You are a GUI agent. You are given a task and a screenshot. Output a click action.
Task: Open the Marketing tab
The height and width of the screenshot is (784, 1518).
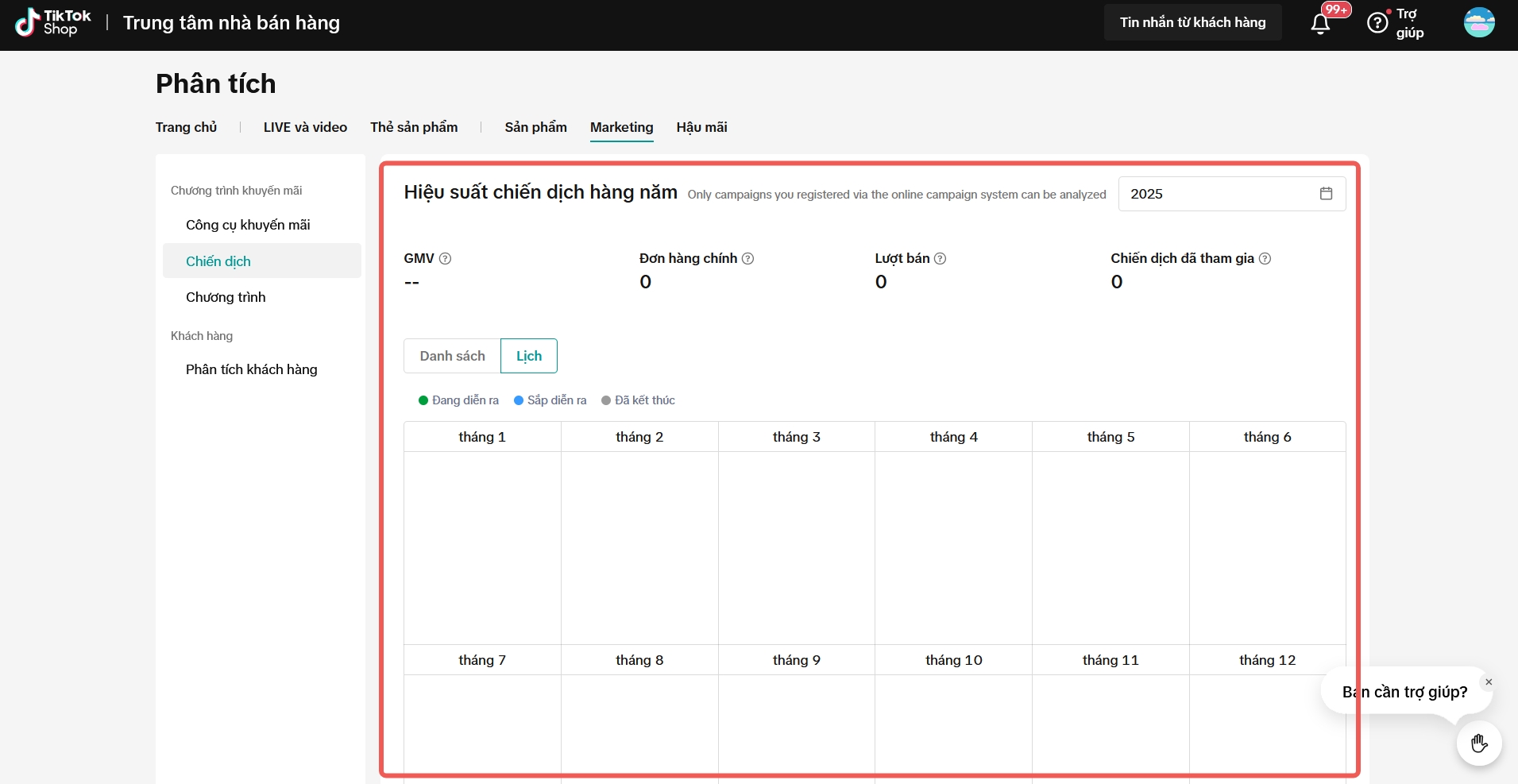pyautogui.click(x=621, y=127)
